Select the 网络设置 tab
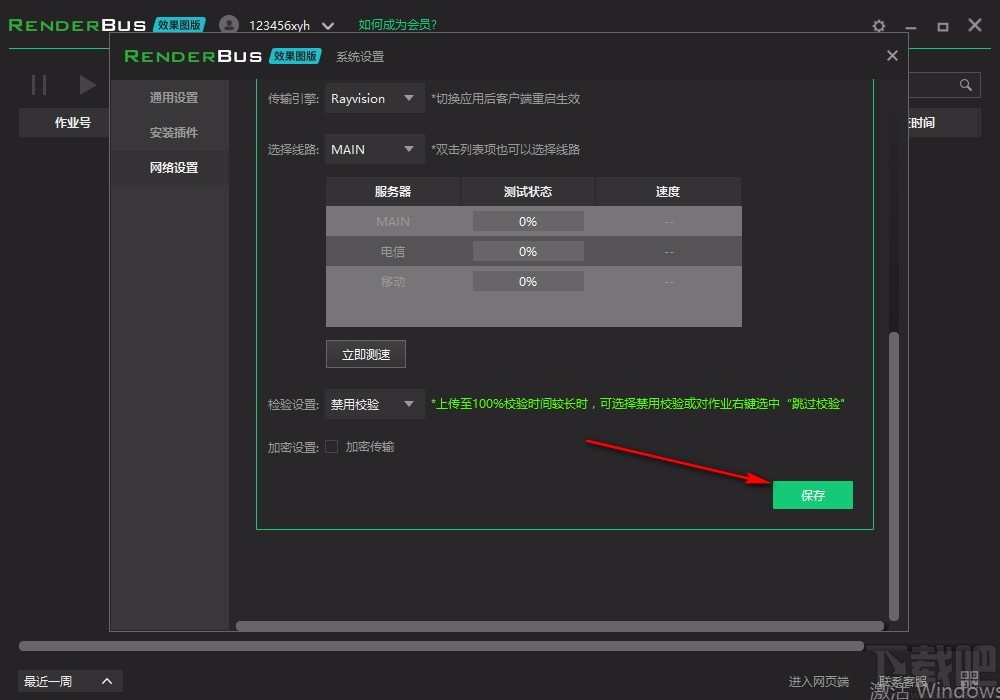The image size is (1000, 700). tap(173, 168)
